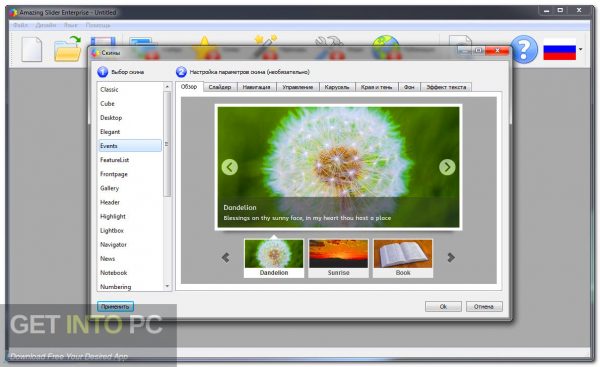Viewport: 600px width, 367px height.
Task: Select the Dandelion thumbnail
Action: click(x=274, y=258)
